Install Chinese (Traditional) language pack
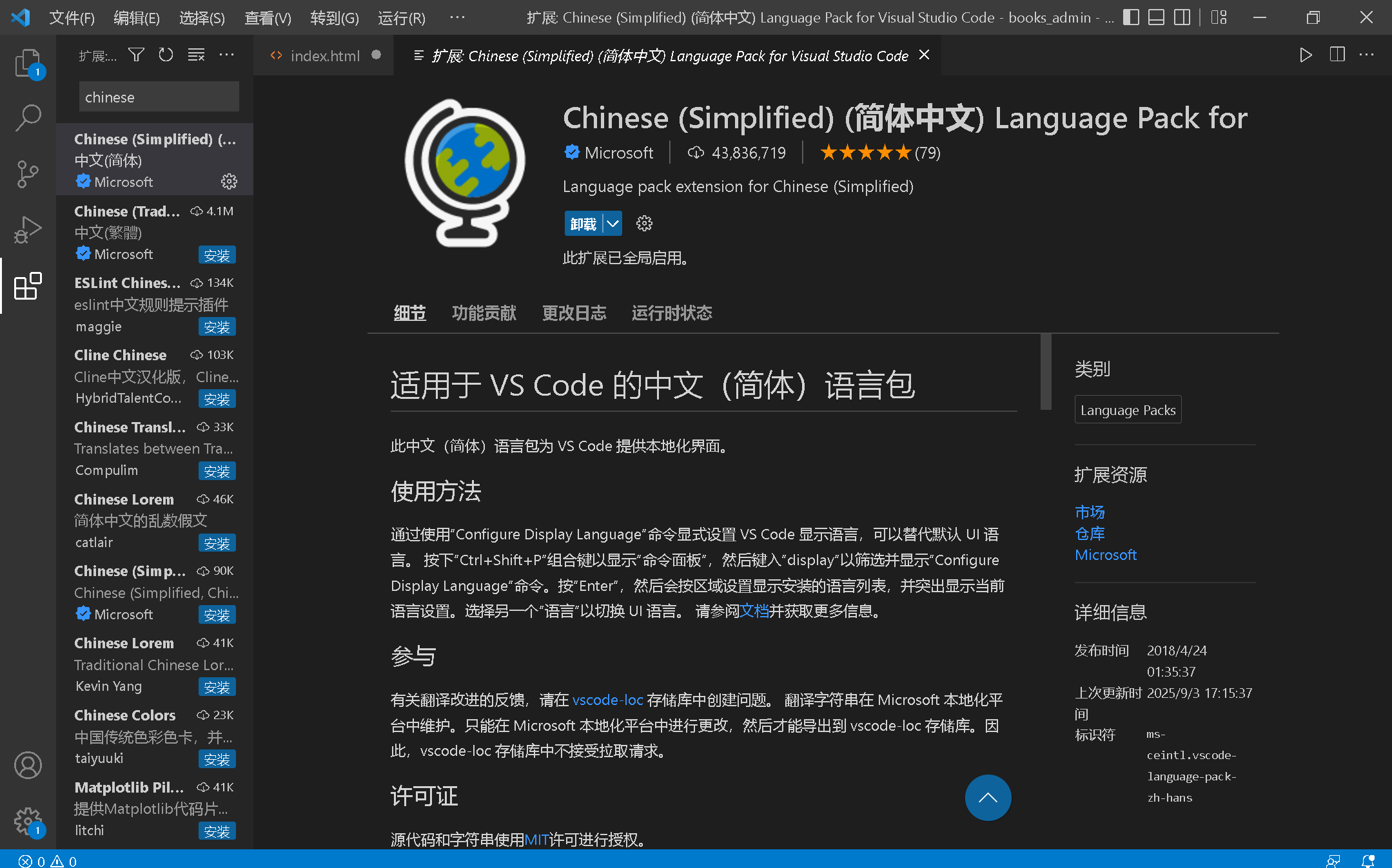1392x868 pixels. click(217, 255)
